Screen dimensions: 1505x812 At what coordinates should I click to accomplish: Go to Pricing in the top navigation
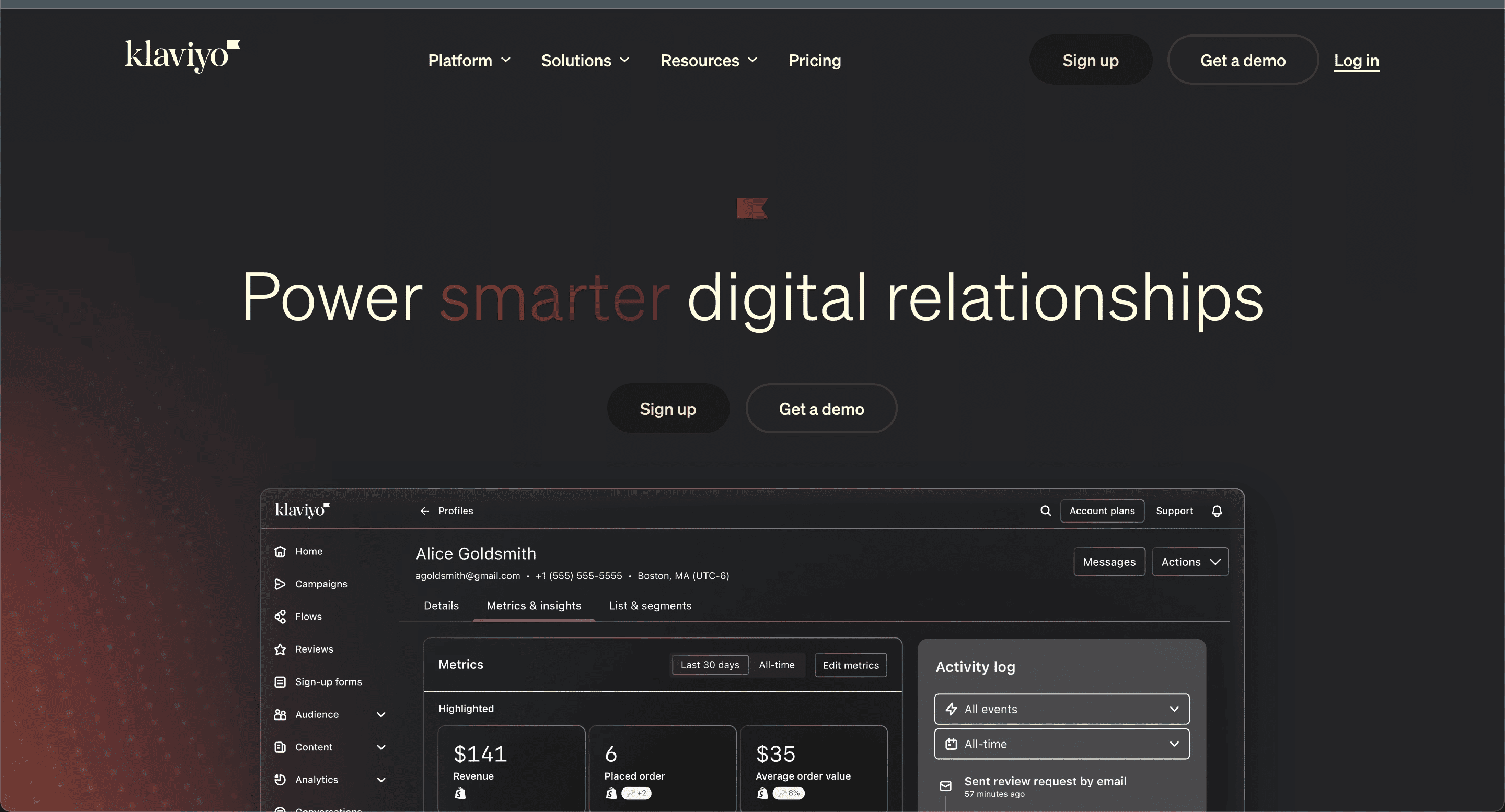pos(815,60)
